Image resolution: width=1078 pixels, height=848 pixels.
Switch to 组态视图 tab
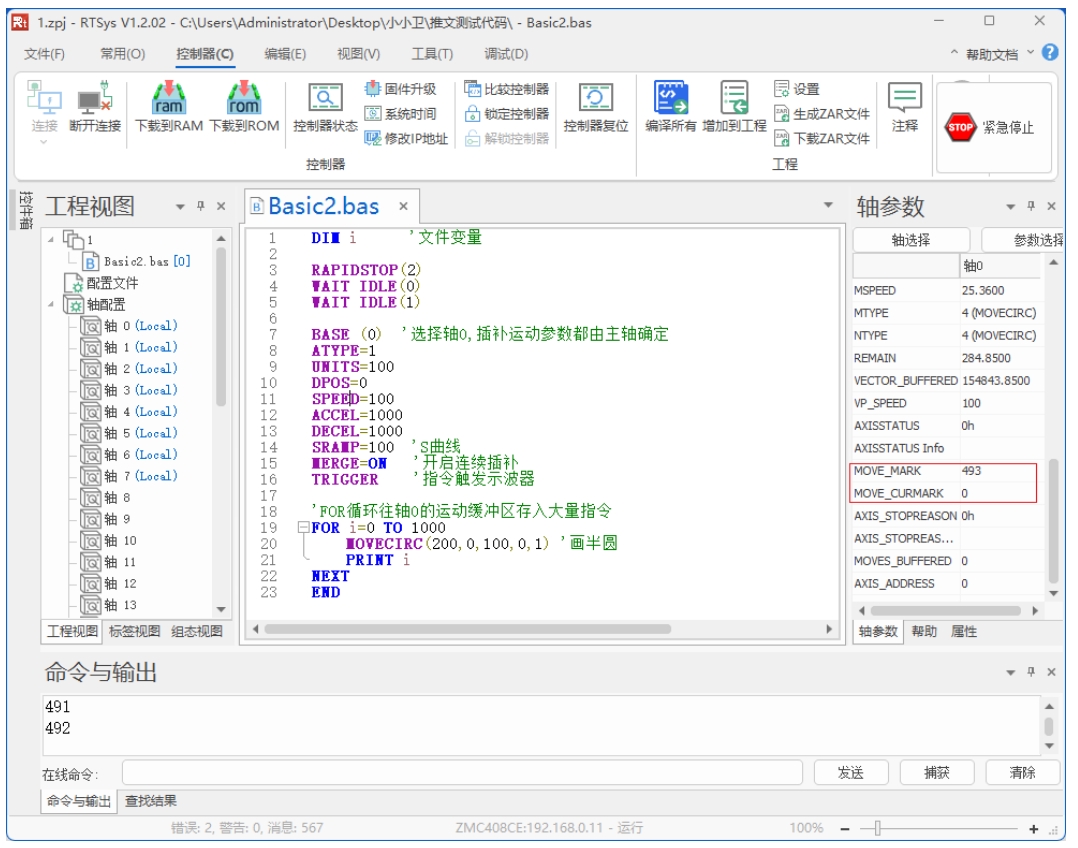pyautogui.click(x=197, y=631)
